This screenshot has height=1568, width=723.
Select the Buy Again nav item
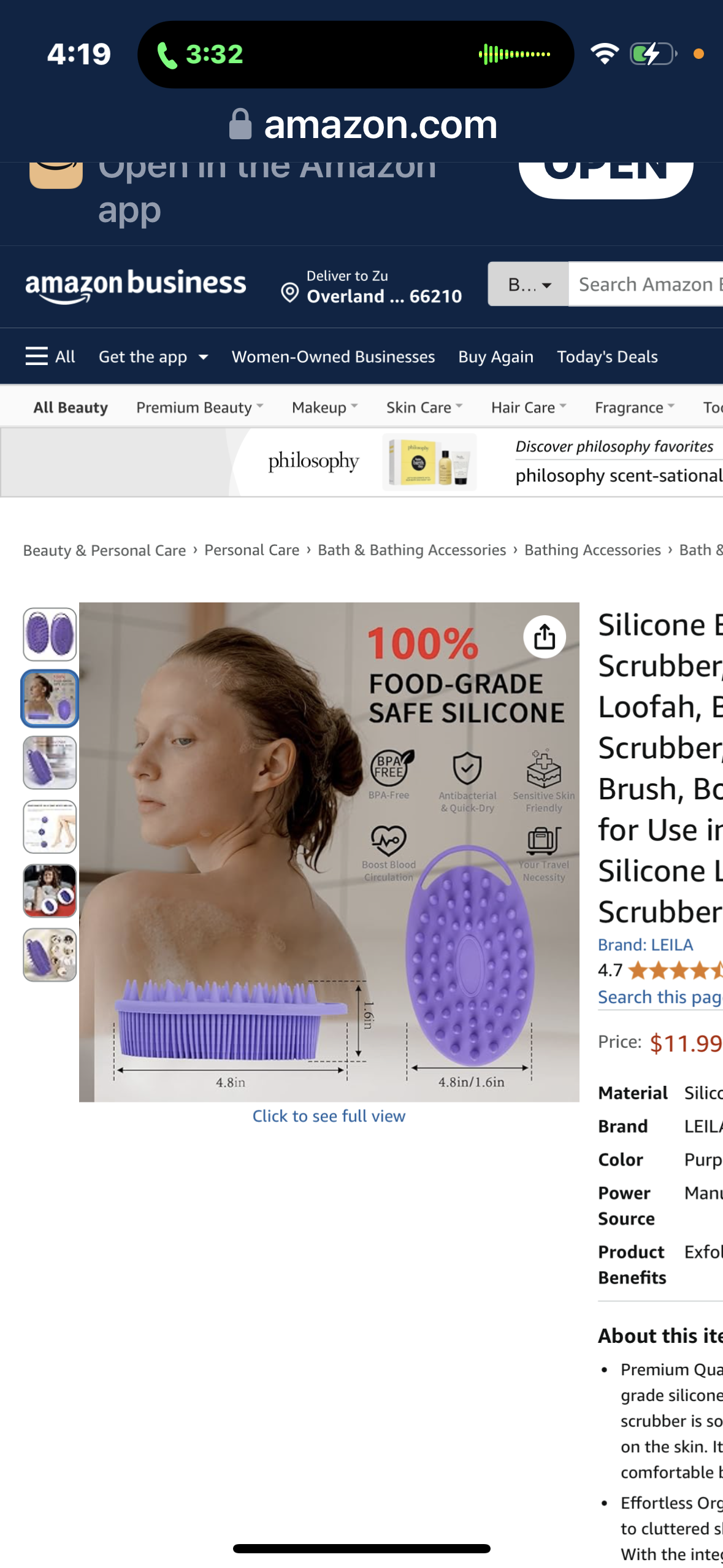495,356
